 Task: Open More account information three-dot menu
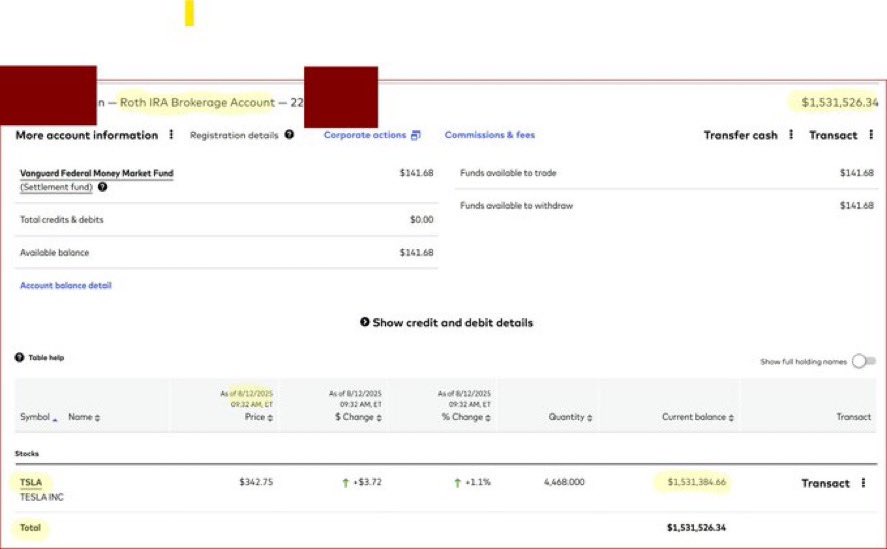(x=171, y=135)
